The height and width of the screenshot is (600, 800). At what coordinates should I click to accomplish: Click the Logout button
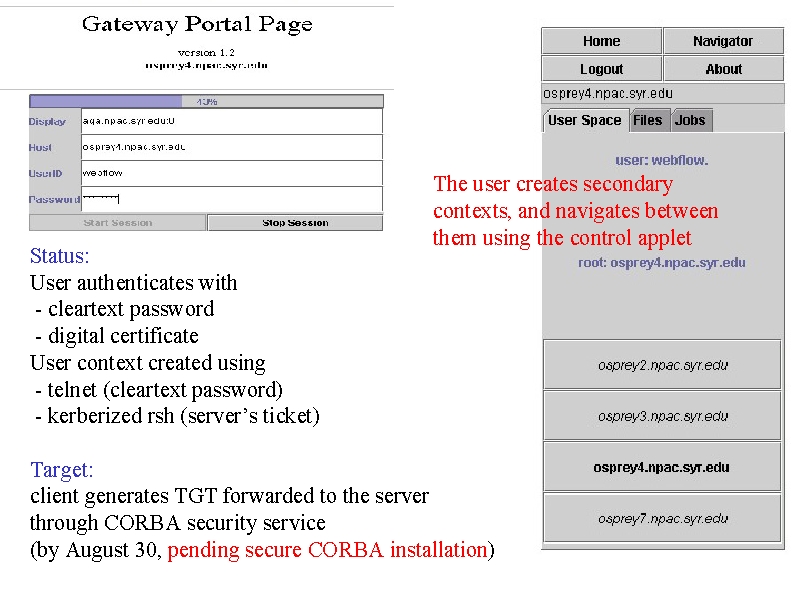pos(602,69)
